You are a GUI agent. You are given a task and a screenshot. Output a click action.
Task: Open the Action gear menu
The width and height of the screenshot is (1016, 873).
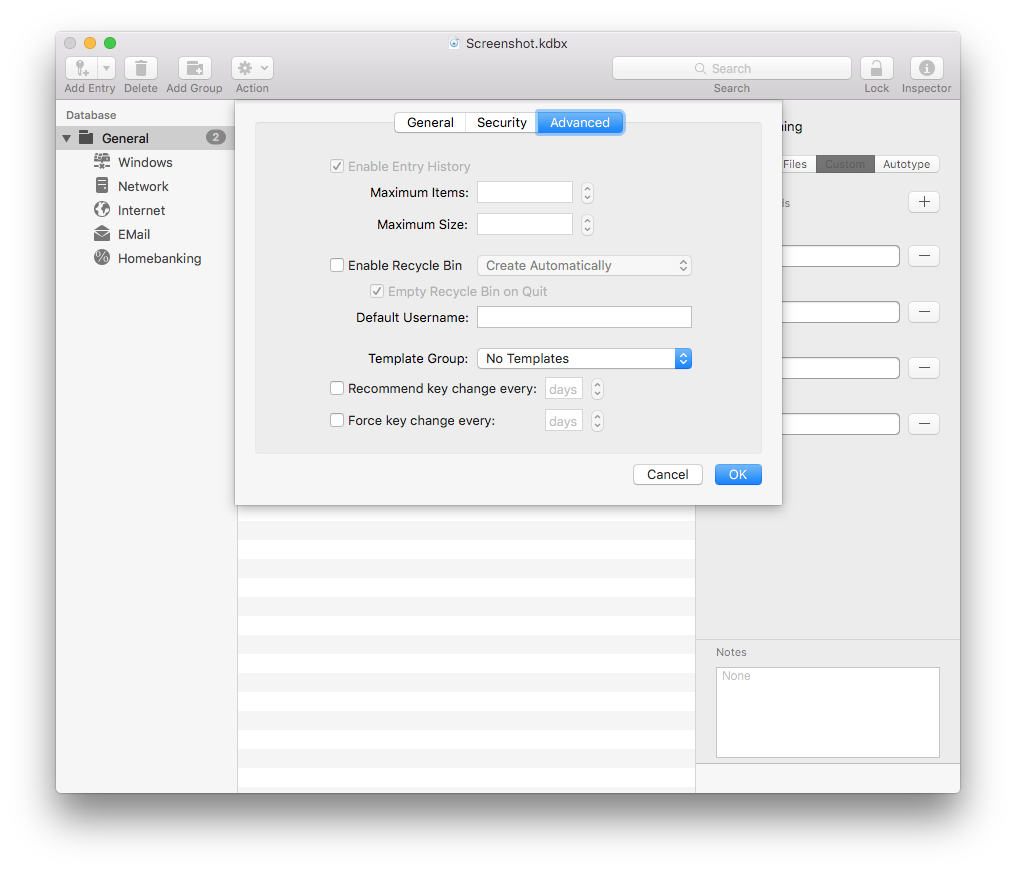pyautogui.click(x=252, y=68)
